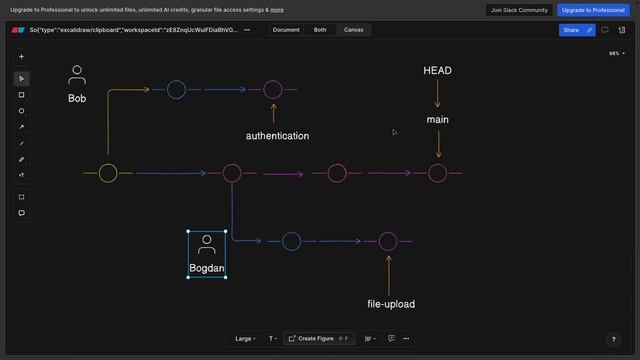Switch to Canvas view tab

pyautogui.click(x=353, y=30)
